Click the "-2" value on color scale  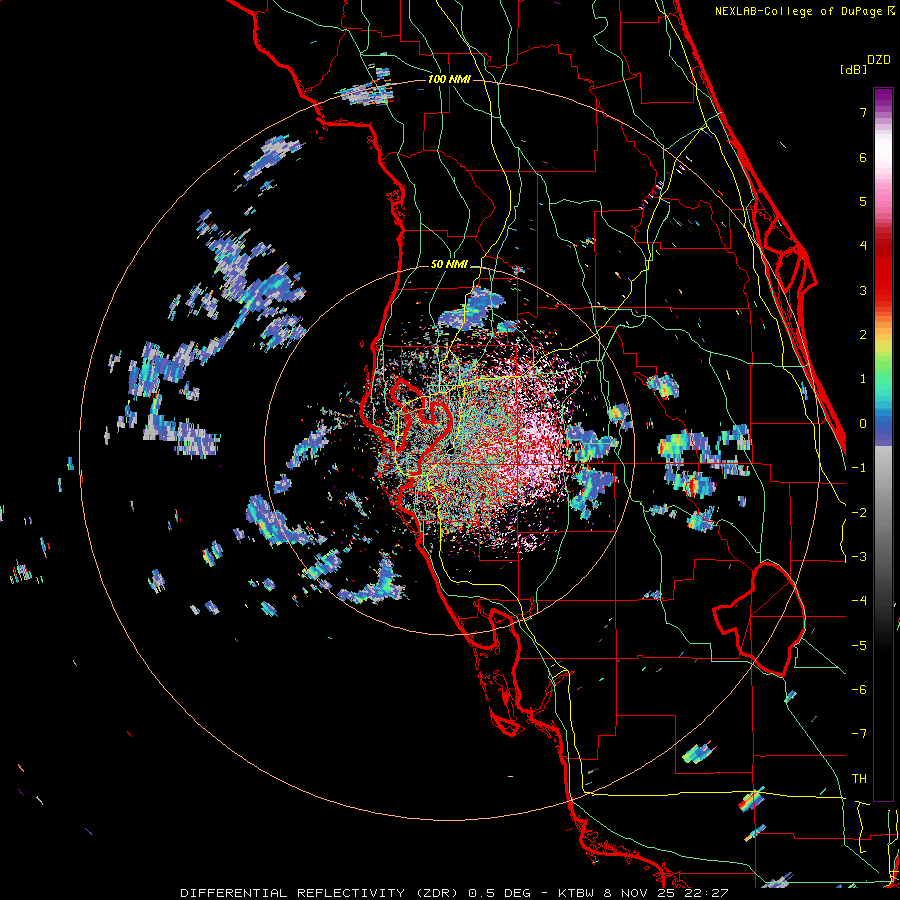tap(859, 513)
